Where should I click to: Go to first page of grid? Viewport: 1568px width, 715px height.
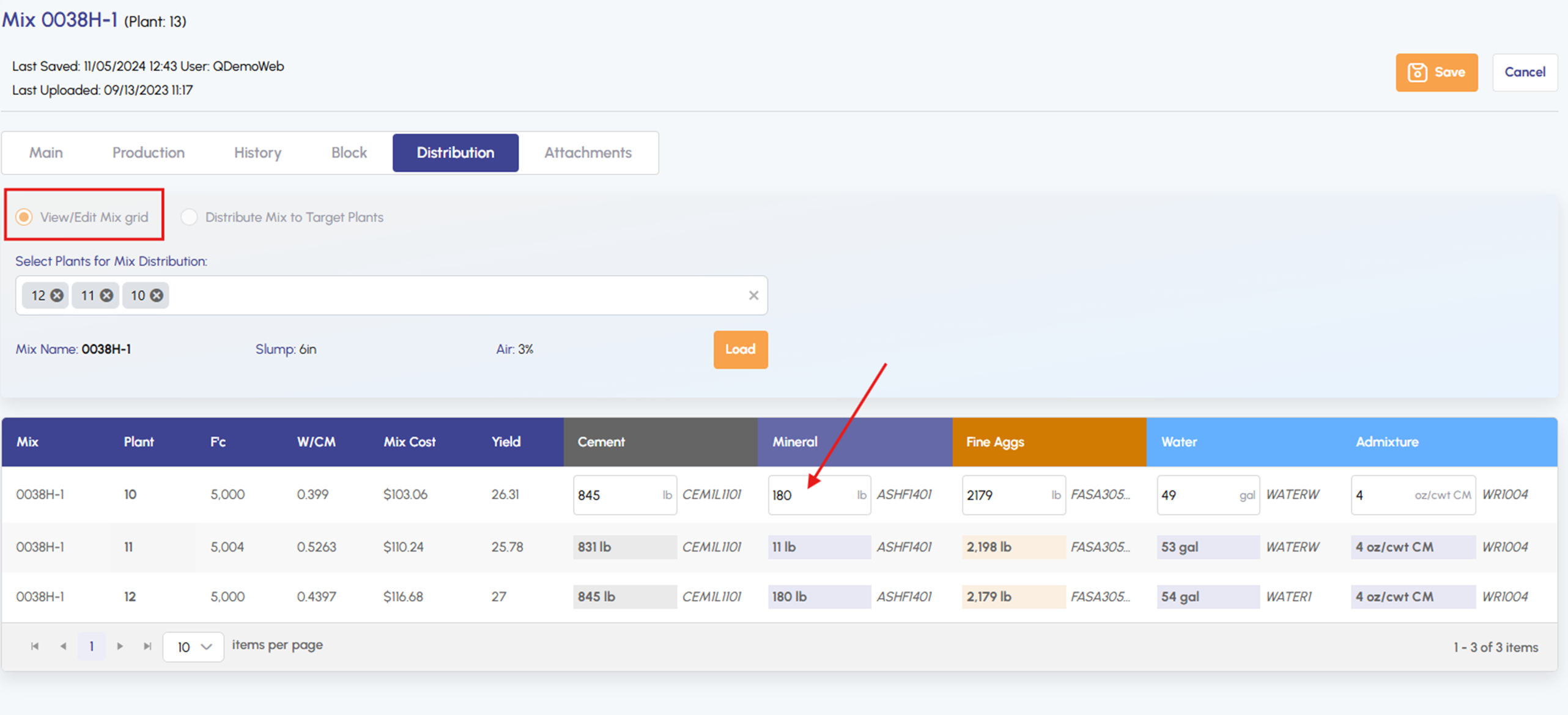click(35, 646)
